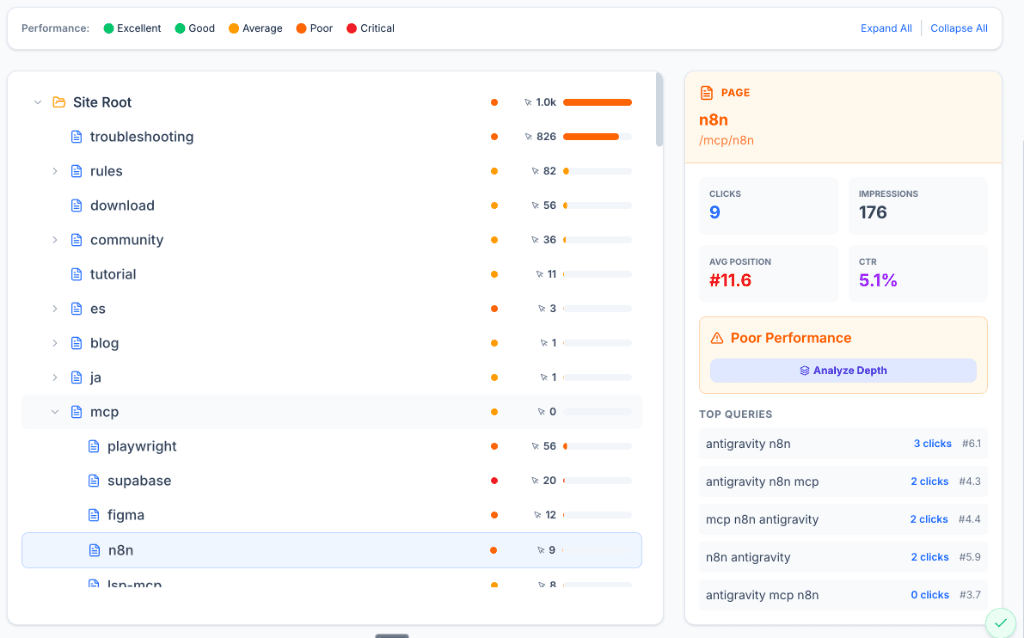Image resolution: width=1024 pixels, height=638 pixels.
Task: Select the tutorial page in tree
Action: (113, 274)
